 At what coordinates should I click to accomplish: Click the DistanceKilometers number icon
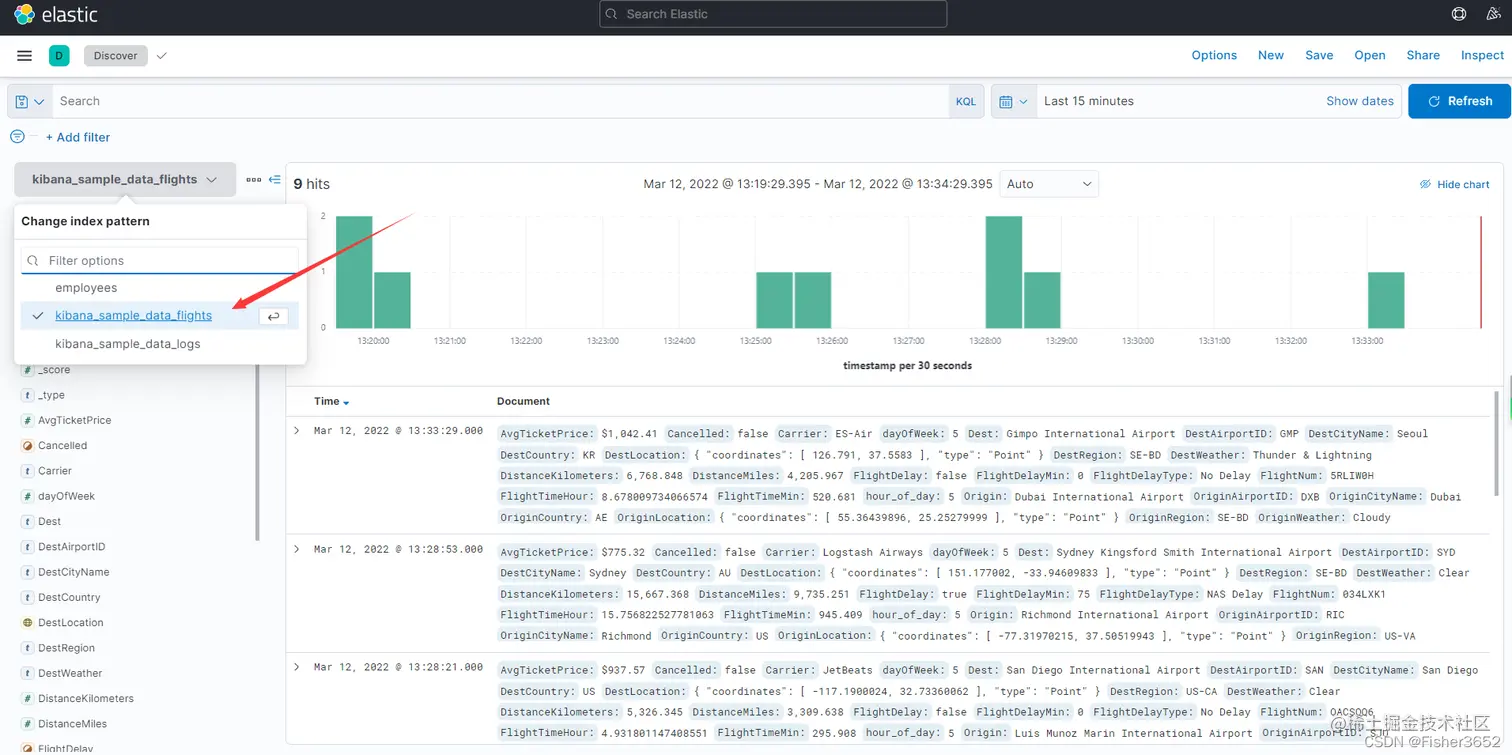click(x=28, y=699)
